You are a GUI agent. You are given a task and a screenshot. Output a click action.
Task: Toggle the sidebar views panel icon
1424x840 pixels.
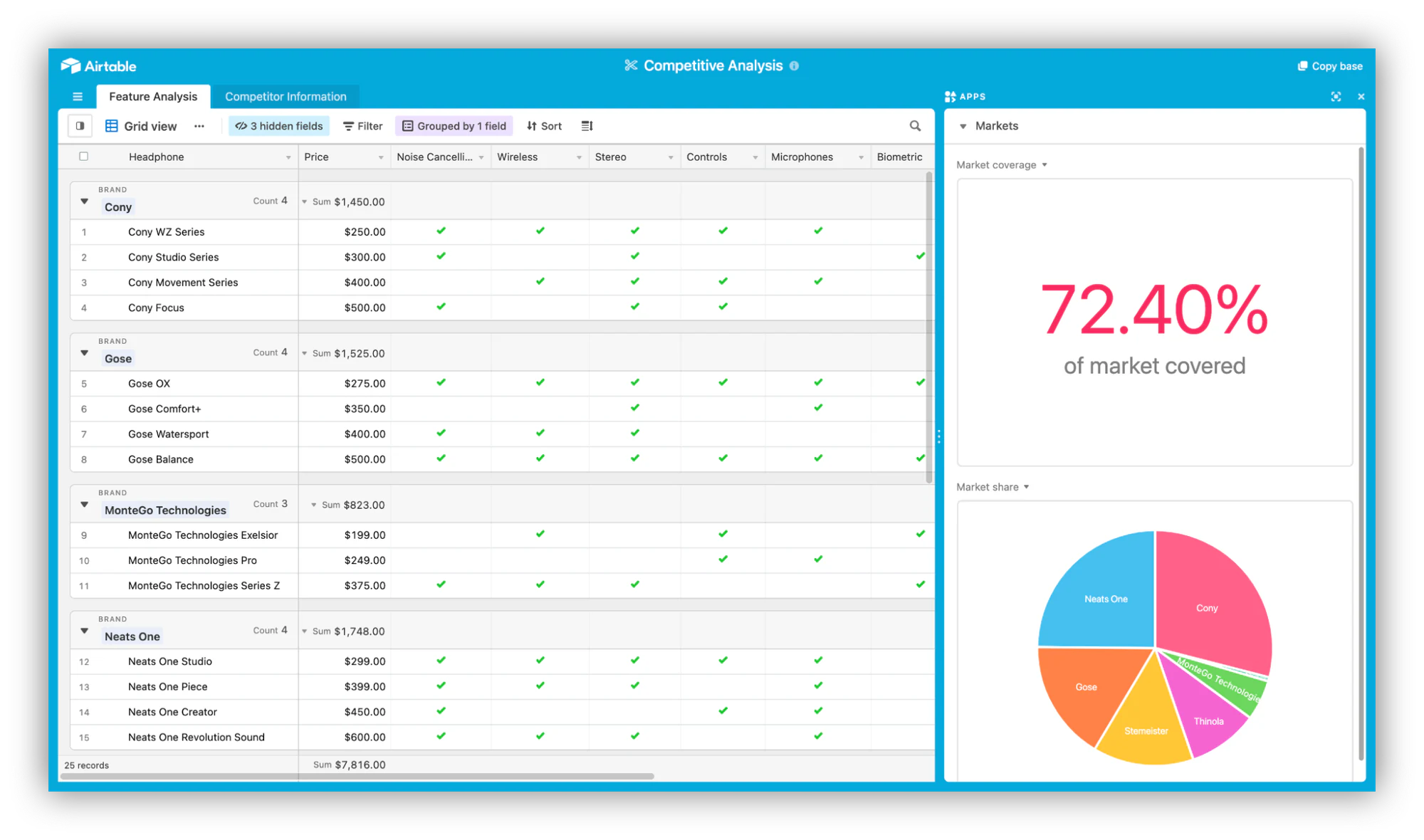(80, 126)
